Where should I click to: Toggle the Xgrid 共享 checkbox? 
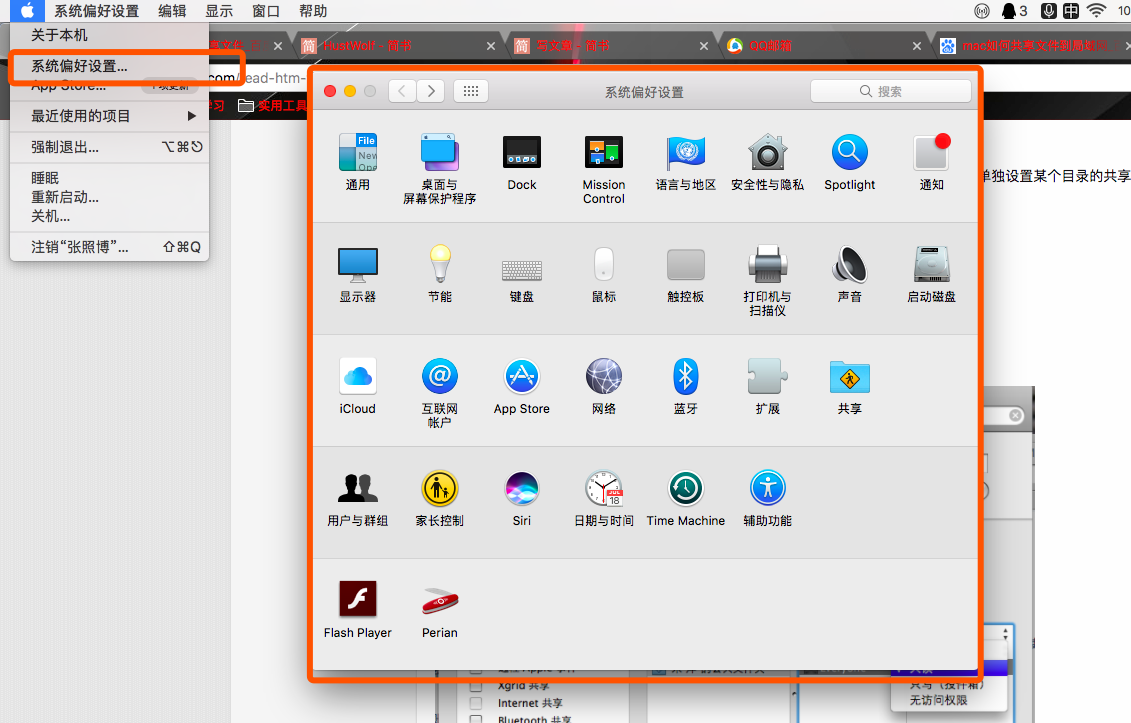[x=475, y=686]
